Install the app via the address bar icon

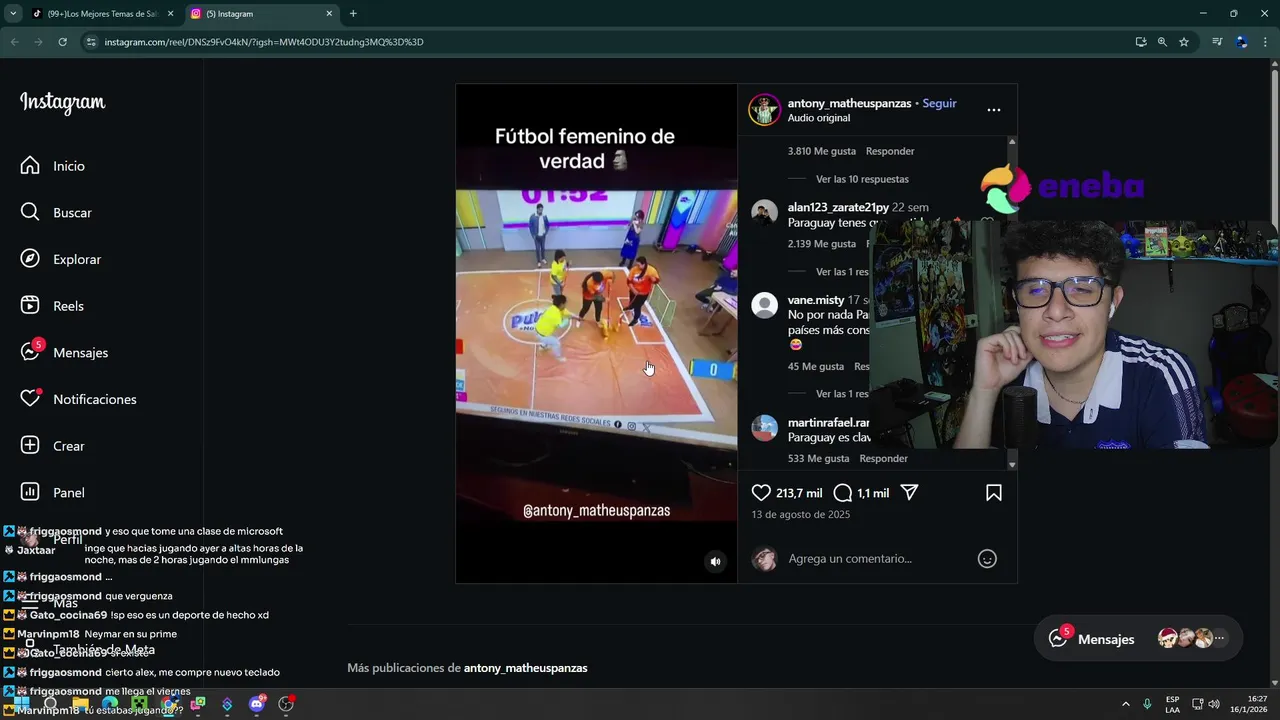pyautogui.click(x=1141, y=42)
